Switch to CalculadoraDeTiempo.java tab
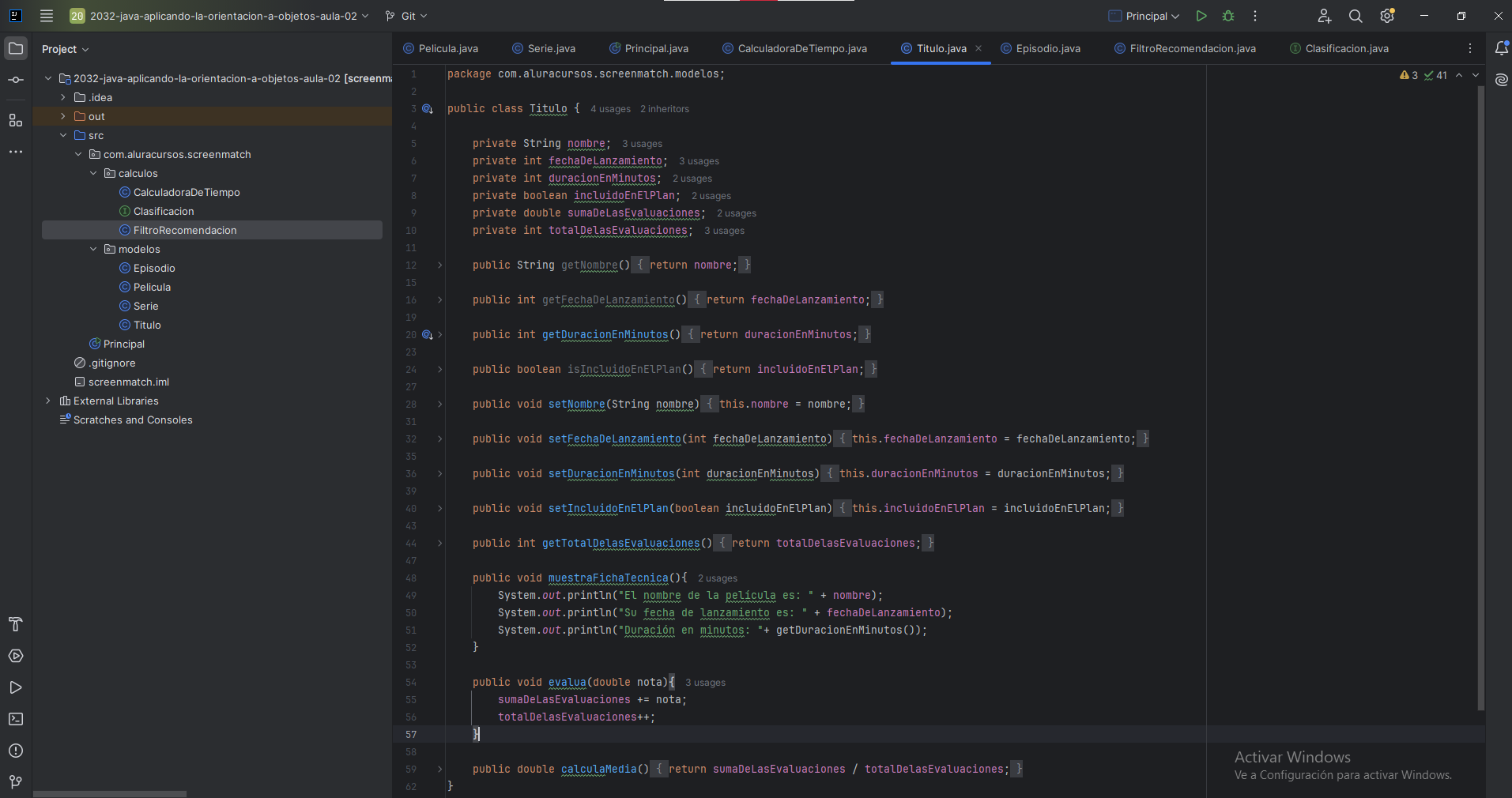Screen dimensions: 1512x798 pyautogui.click(x=794, y=48)
